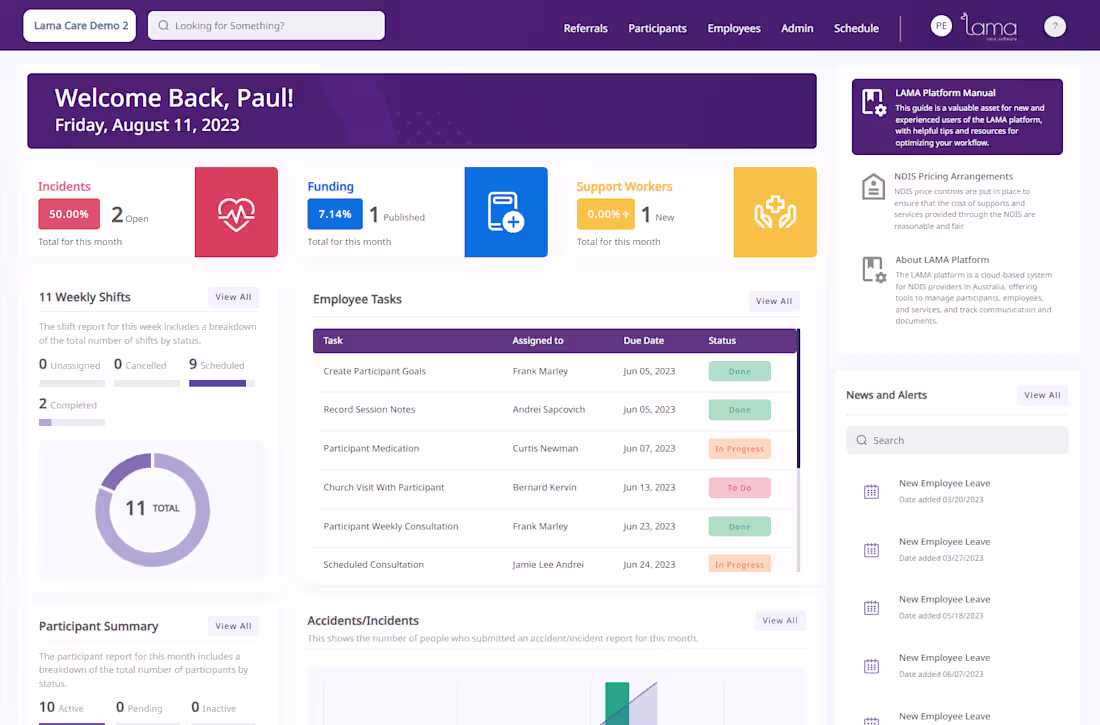Open the Referrals menu item
1100x725 pixels.
click(x=586, y=28)
